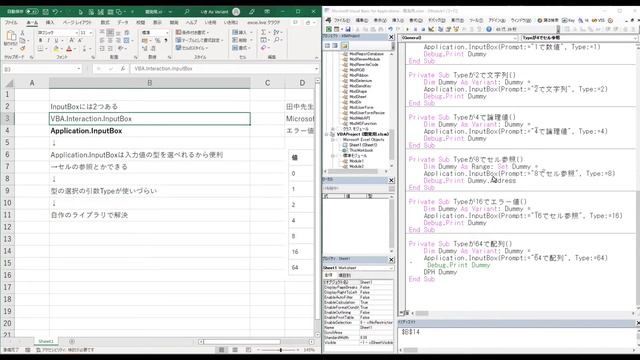Select cell with 自作のライブラリで解決
Image resolution: width=640 pixels, height=360 pixels.
[149, 215]
